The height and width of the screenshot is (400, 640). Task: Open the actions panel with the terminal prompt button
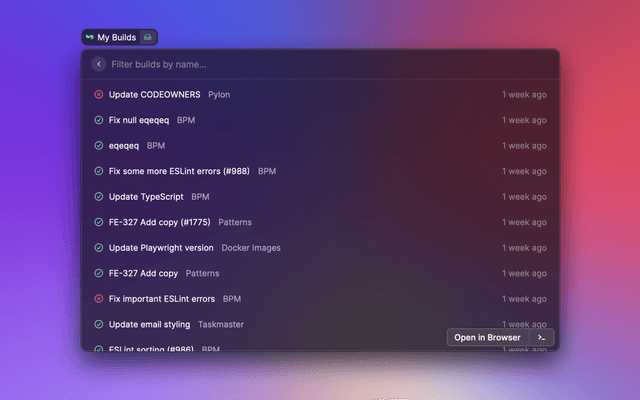pyautogui.click(x=541, y=337)
